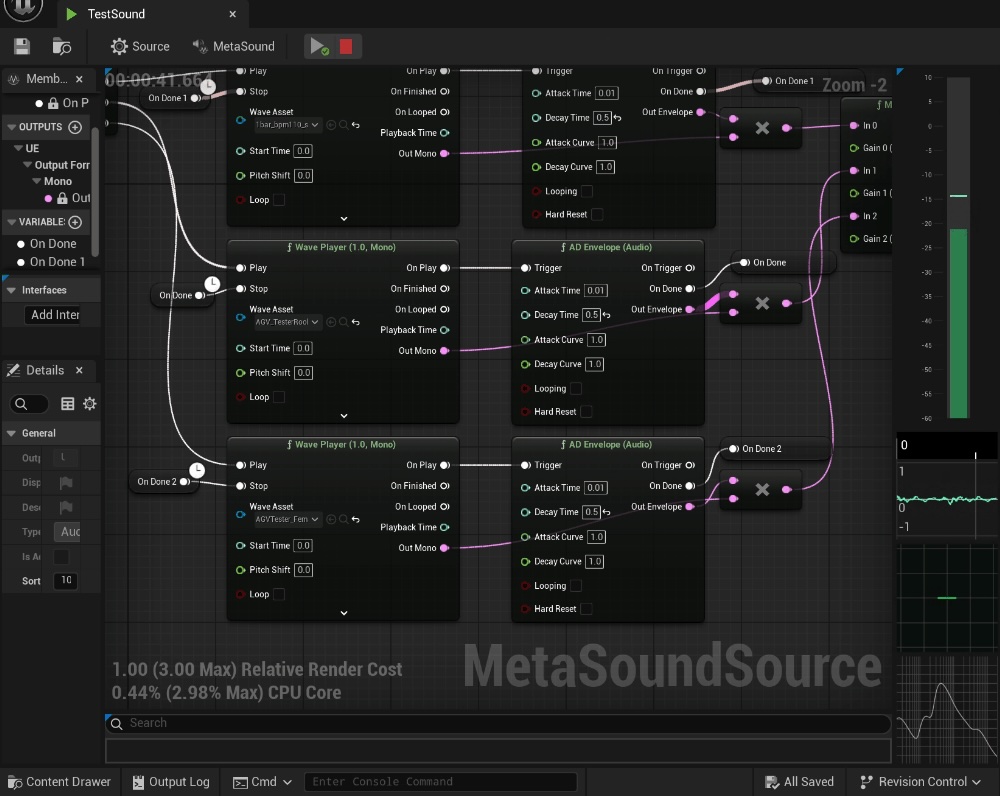
Task: Open the Content Drawer
Action: tap(59, 782)
